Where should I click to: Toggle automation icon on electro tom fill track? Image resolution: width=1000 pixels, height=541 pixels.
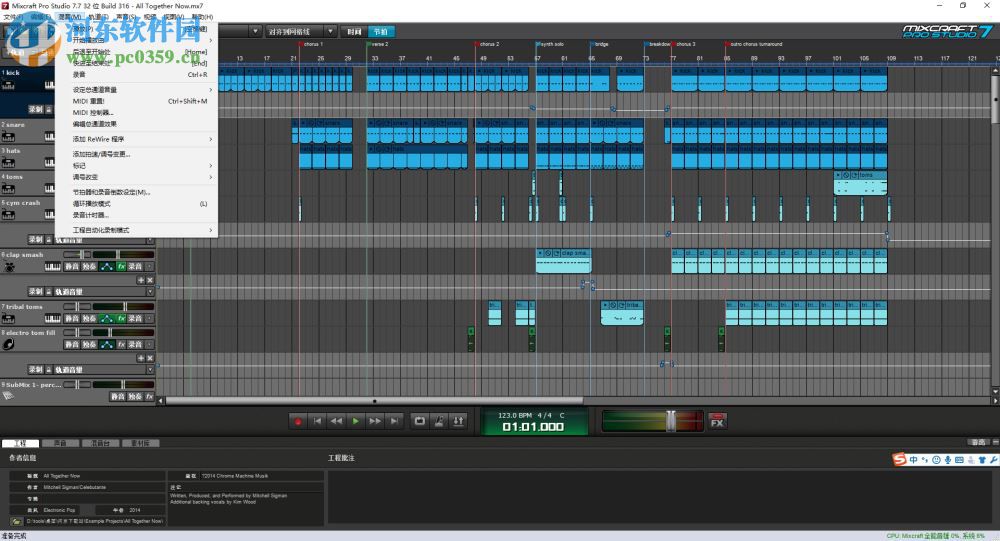pyautogui.click(x=107, y=345)
